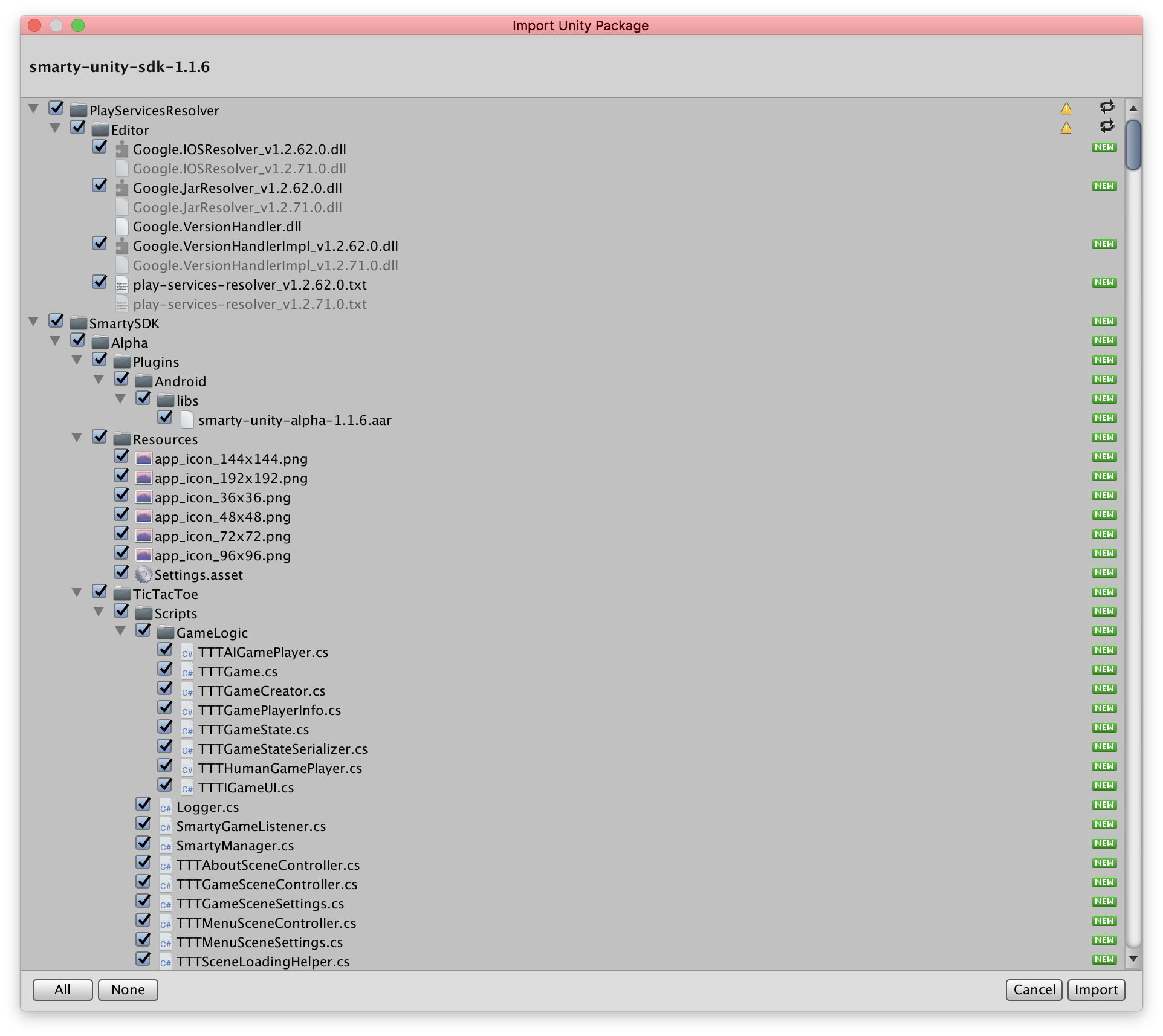Click the folder icon of SmartySDK

[77, 323]
